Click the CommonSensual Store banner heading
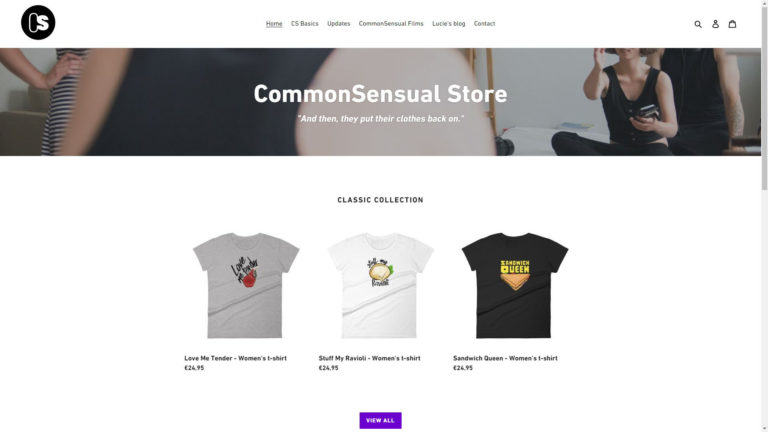Screen dimensions: 768x432 tap(380, 94)
